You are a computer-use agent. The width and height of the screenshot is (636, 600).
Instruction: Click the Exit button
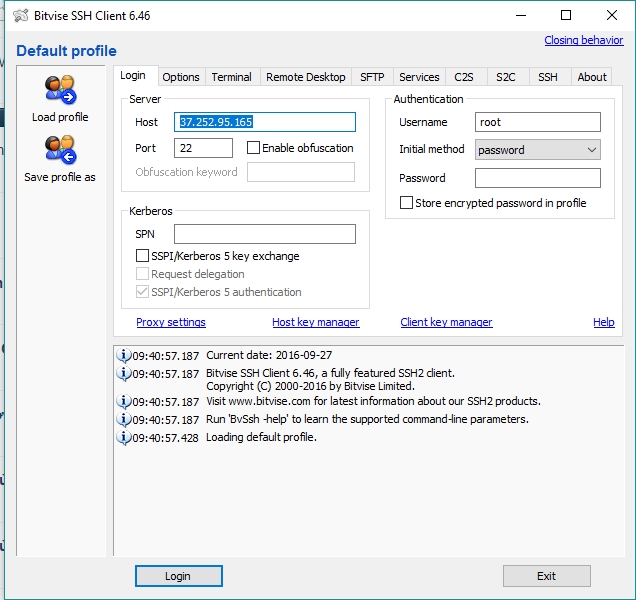(546, 576)
